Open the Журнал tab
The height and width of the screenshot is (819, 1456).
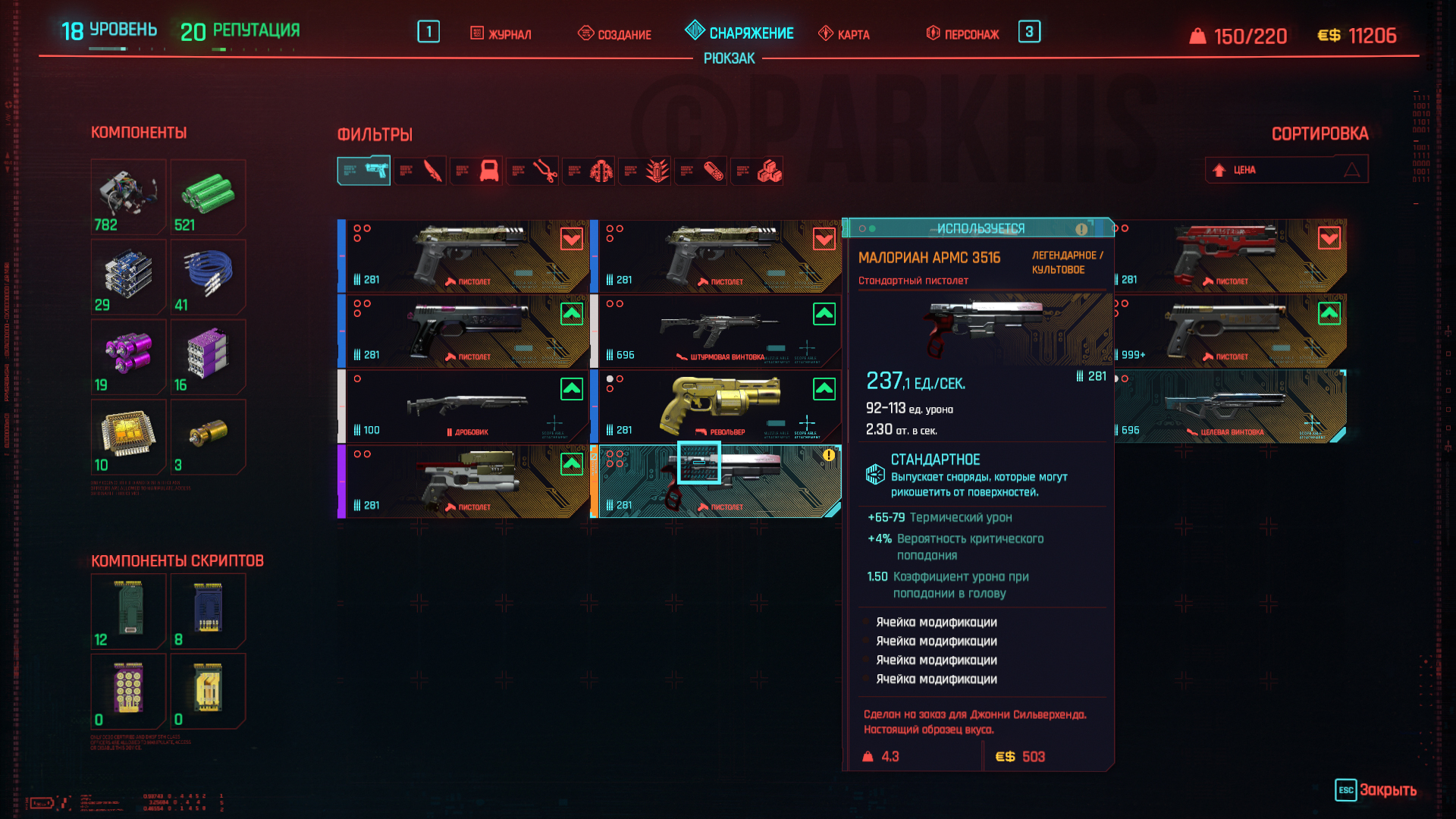(x=500, y=34)
